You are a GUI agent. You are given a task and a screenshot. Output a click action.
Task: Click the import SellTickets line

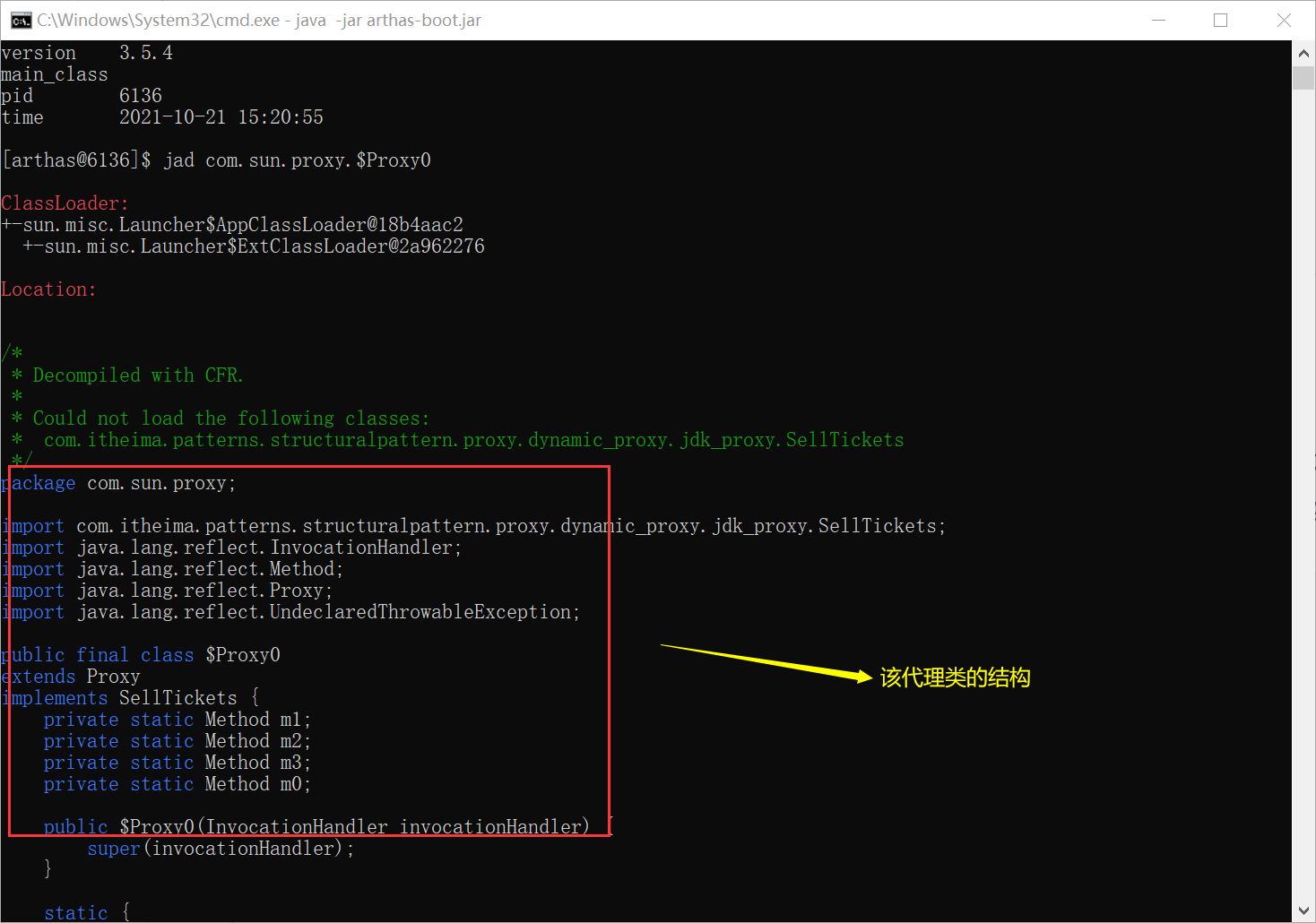click(473, 526)
